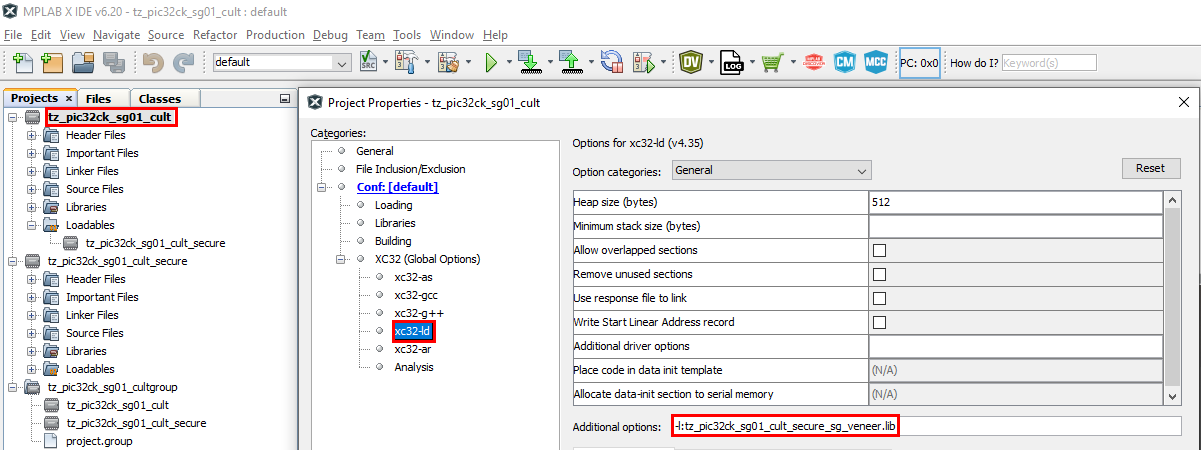This screenshot has height=450, width=1201.
Task: Click the How do I keyword search field
Action: coord(1049,62)
